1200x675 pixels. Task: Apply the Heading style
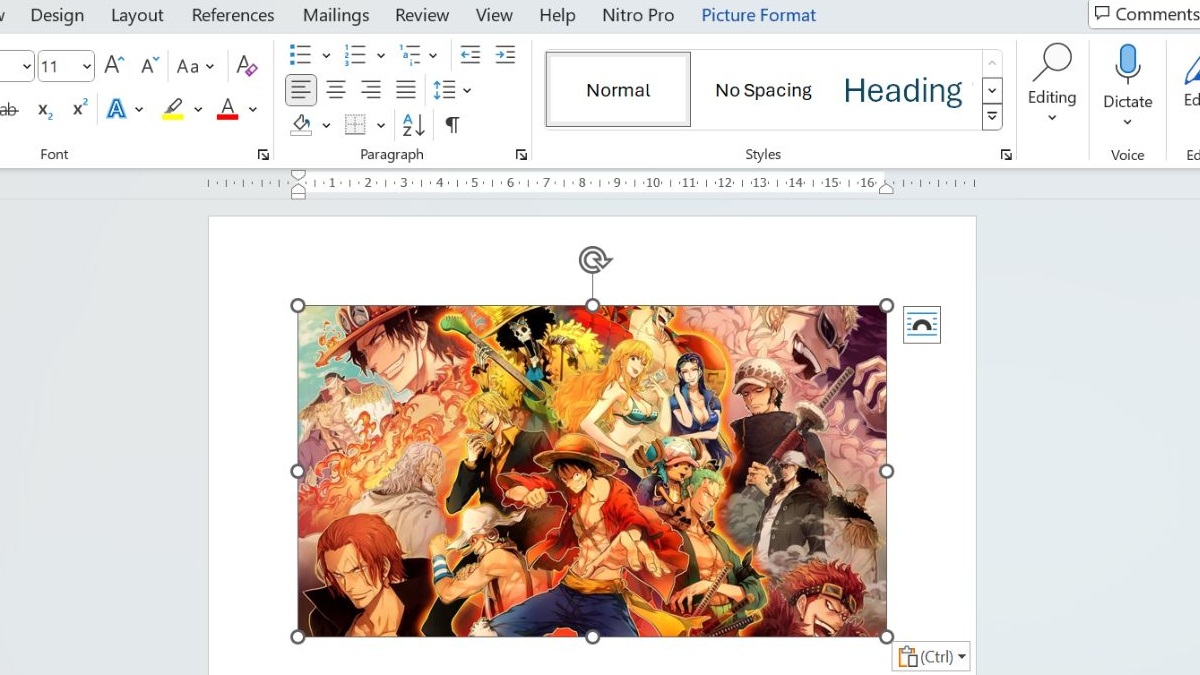(903, 90)
